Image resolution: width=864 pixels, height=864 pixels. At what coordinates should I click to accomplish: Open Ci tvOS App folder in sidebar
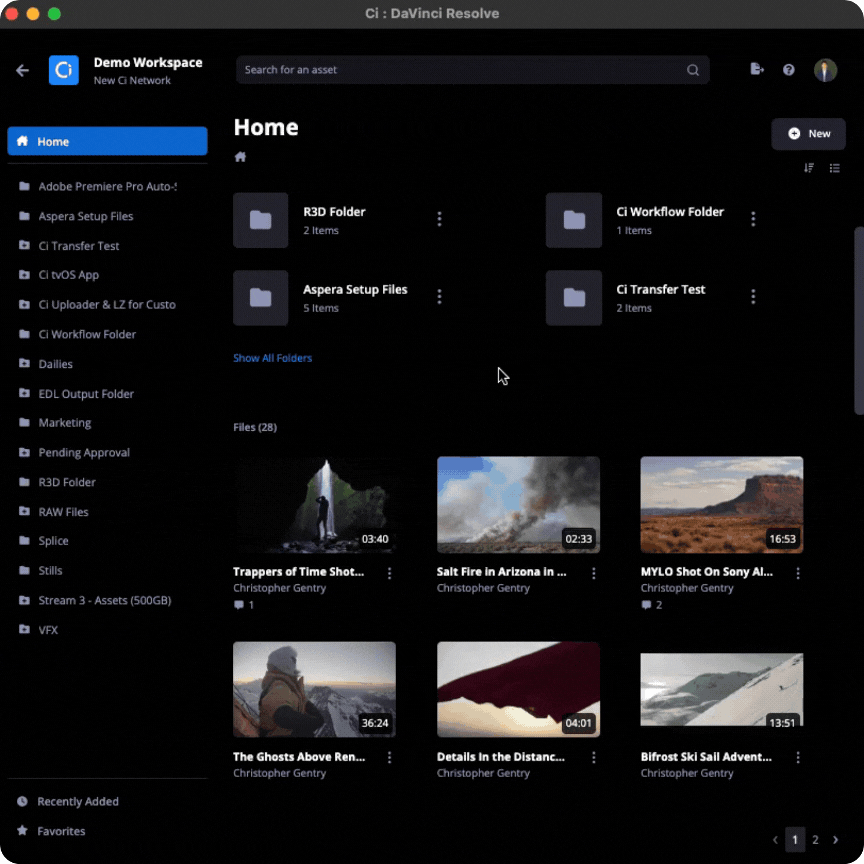[59, 275]
